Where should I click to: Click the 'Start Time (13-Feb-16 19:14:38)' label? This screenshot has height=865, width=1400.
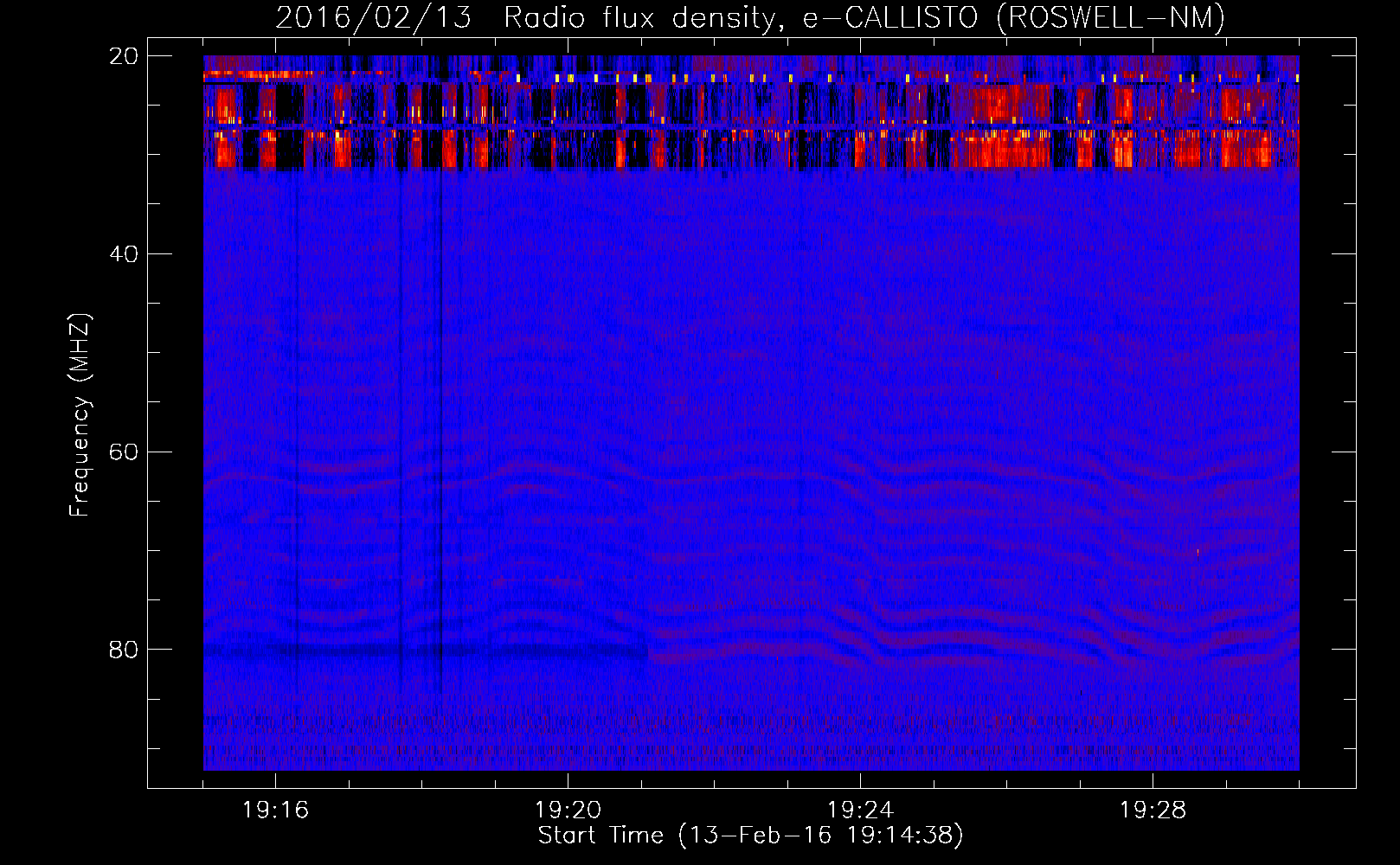coord(750,836)
